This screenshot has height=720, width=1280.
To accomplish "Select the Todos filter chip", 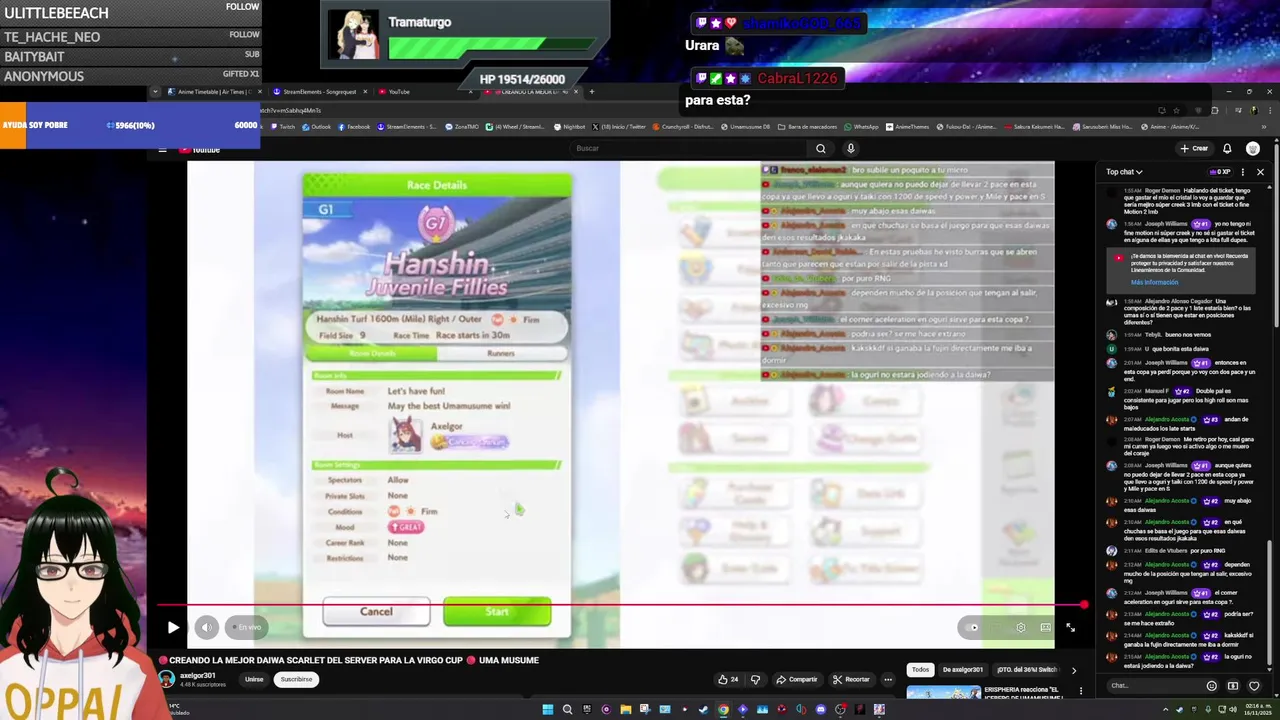I will (921, 669).
